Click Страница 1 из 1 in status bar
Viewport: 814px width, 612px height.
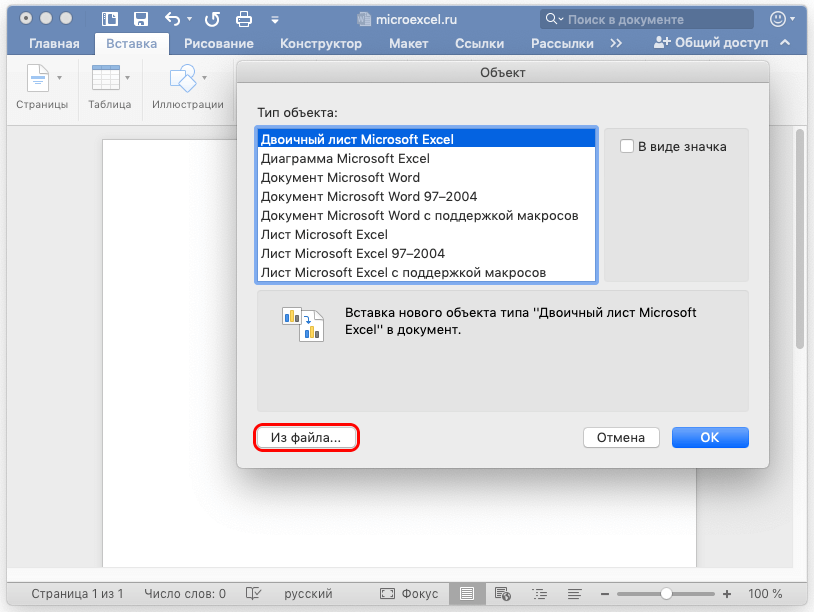pos(77,593)
